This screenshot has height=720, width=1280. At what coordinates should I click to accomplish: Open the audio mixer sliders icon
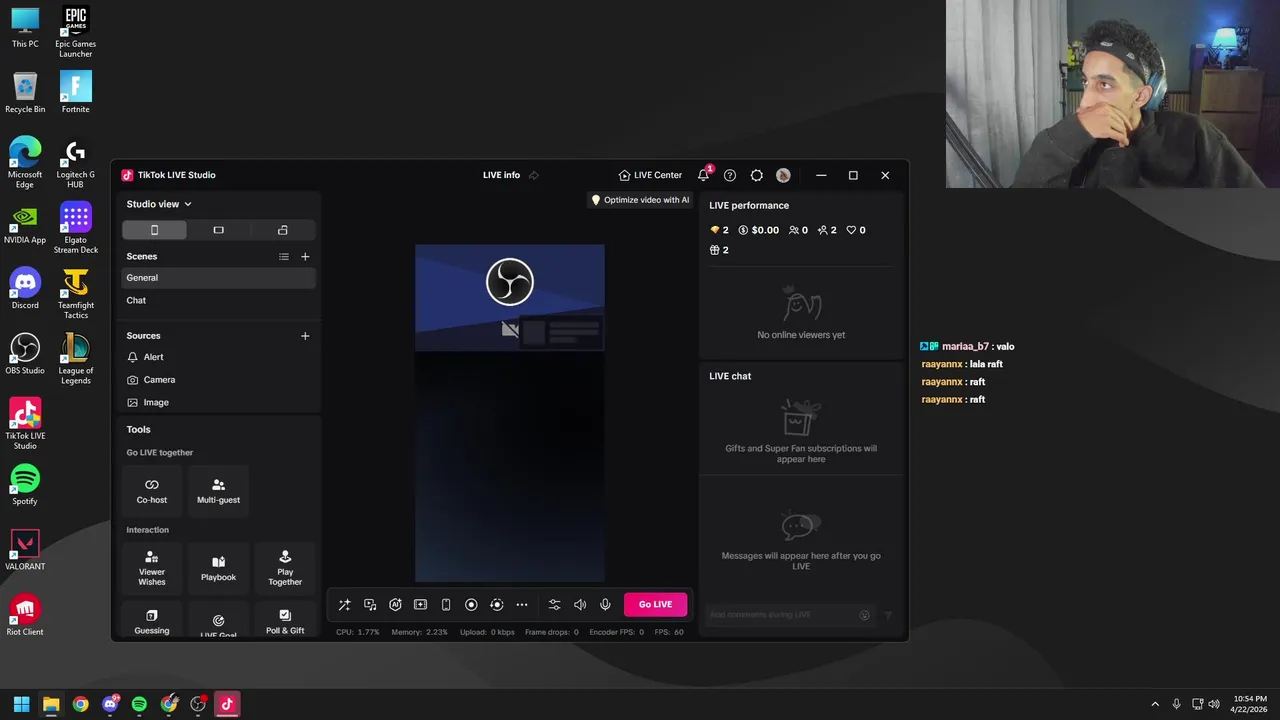point(554,604)
